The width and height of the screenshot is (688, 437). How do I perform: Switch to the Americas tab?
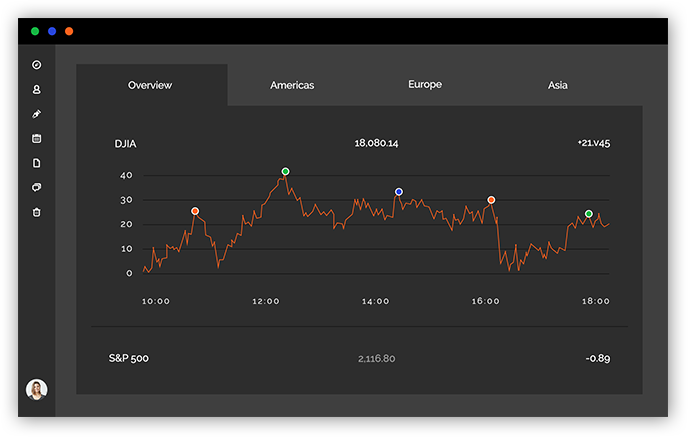(292, 85)
